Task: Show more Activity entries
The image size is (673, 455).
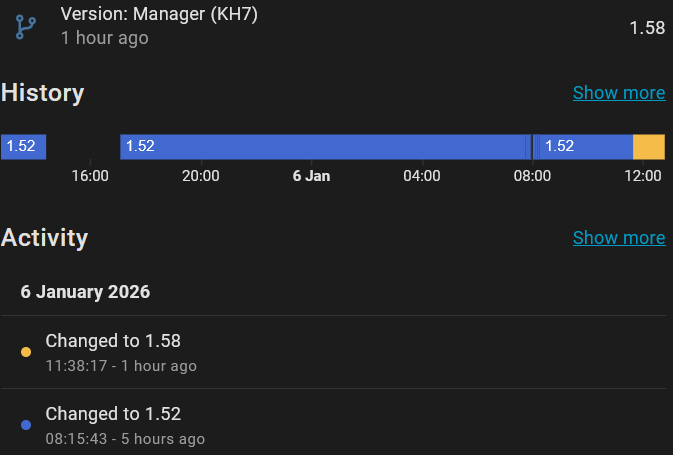Action: [618, 238]
